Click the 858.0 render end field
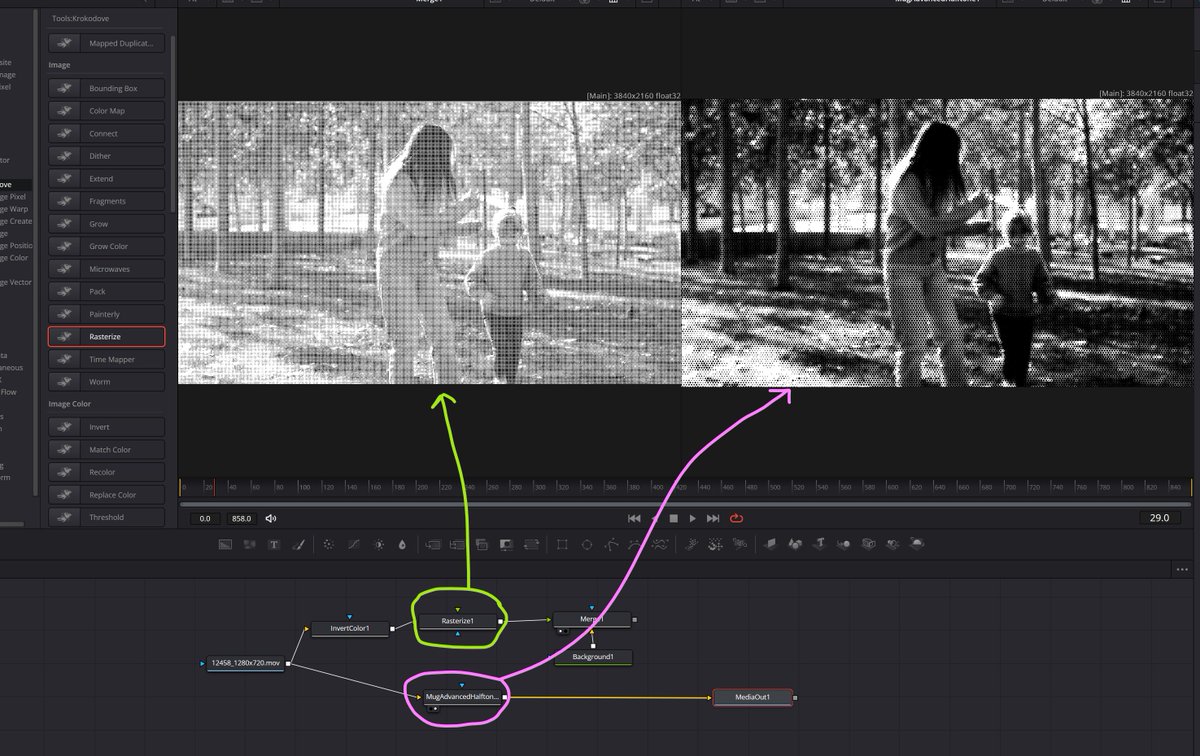The image size is (1200, 756). 241,518
